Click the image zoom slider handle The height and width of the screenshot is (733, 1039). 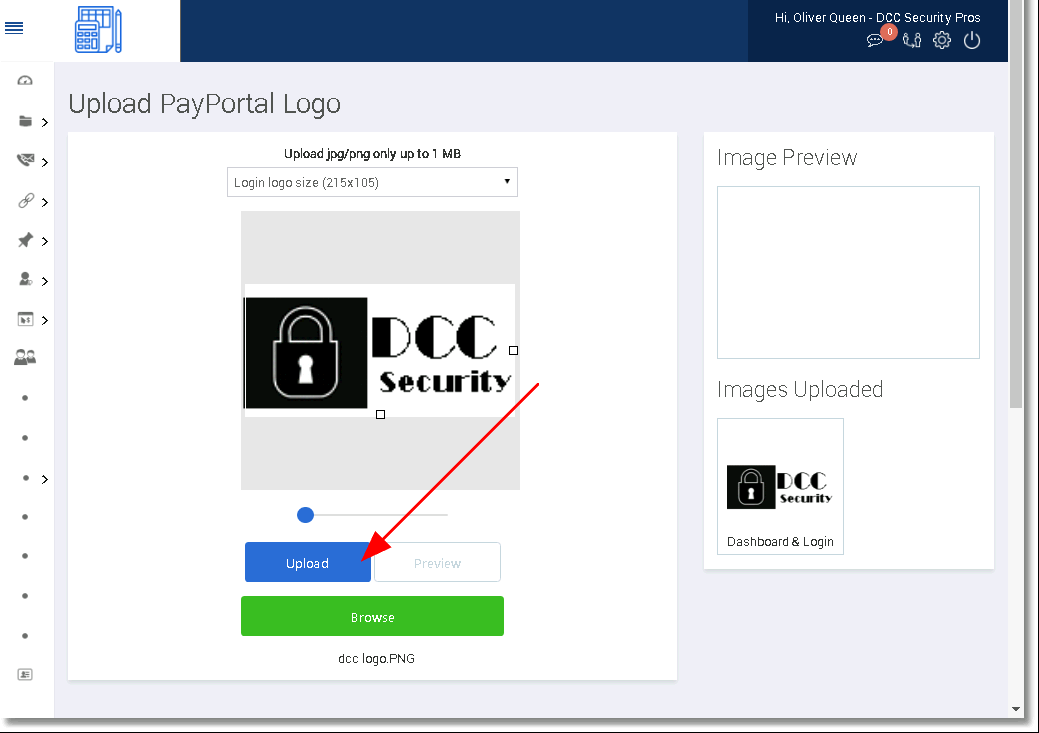305,515
